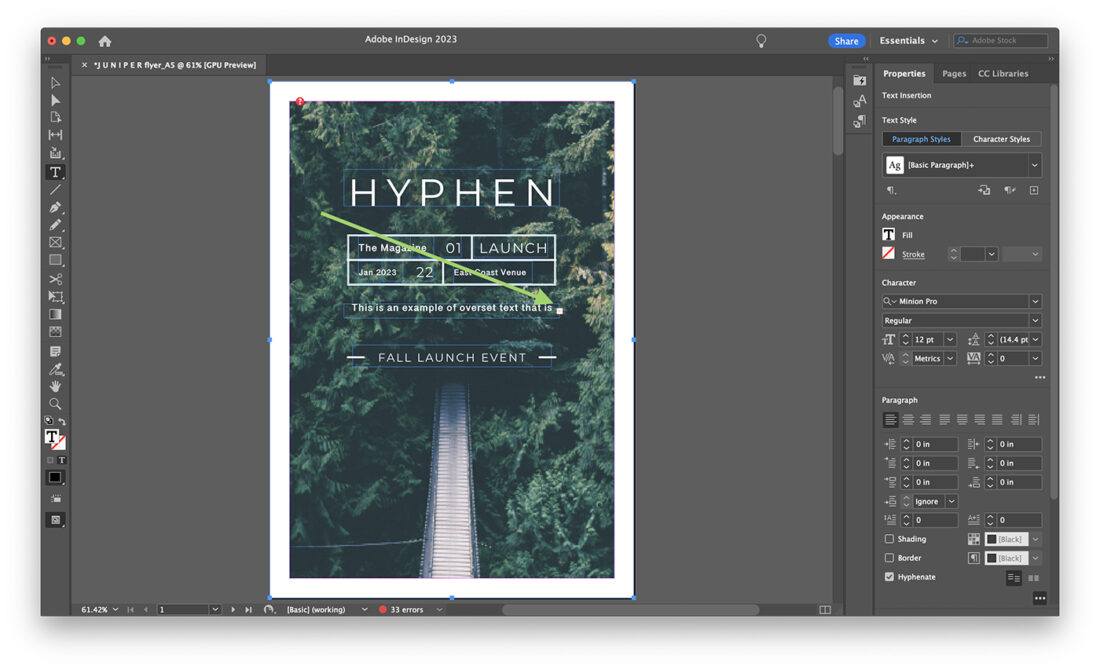The width and height of the screenshot is (1100, 670).
Task: Select the Type tool in the toolbar
Action: [56, 171]
